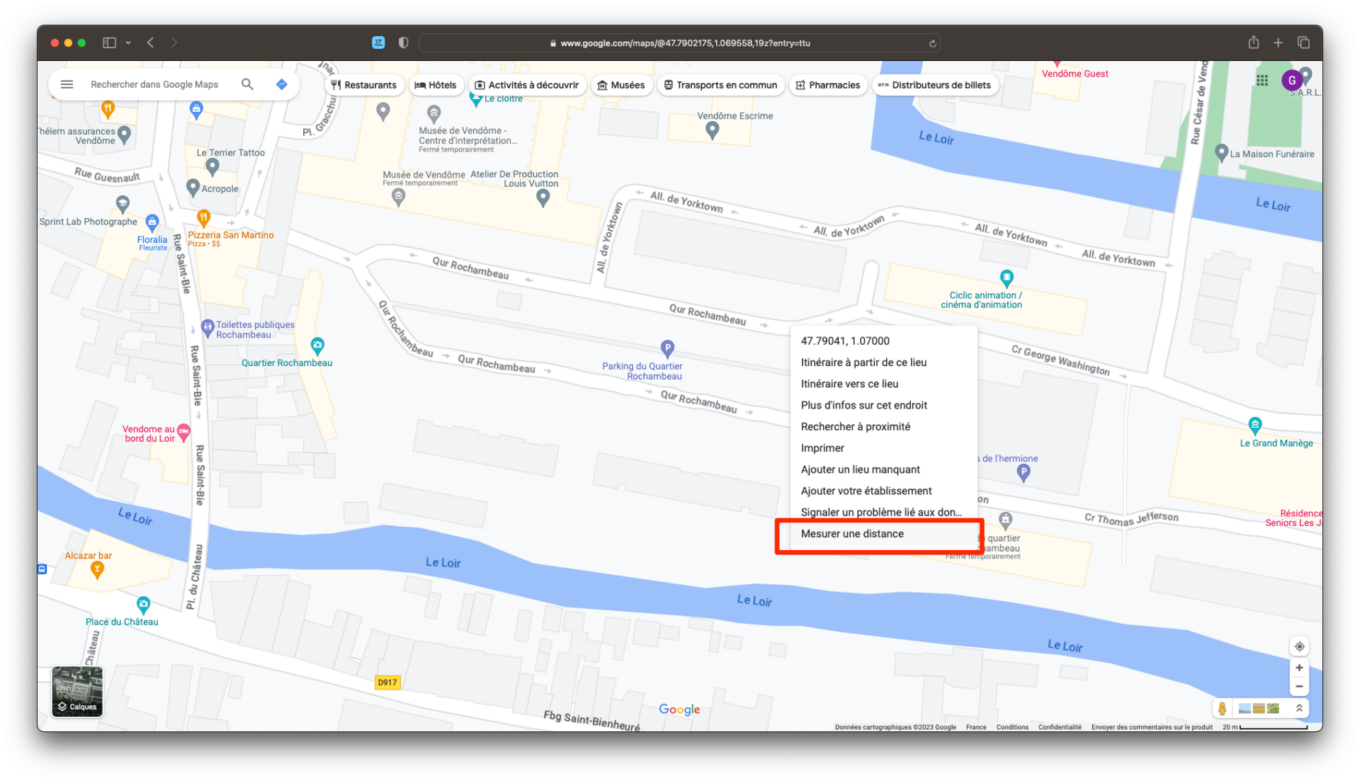
Task: Click into Rechercher dans Google Maps field
Action: [154, 85]
